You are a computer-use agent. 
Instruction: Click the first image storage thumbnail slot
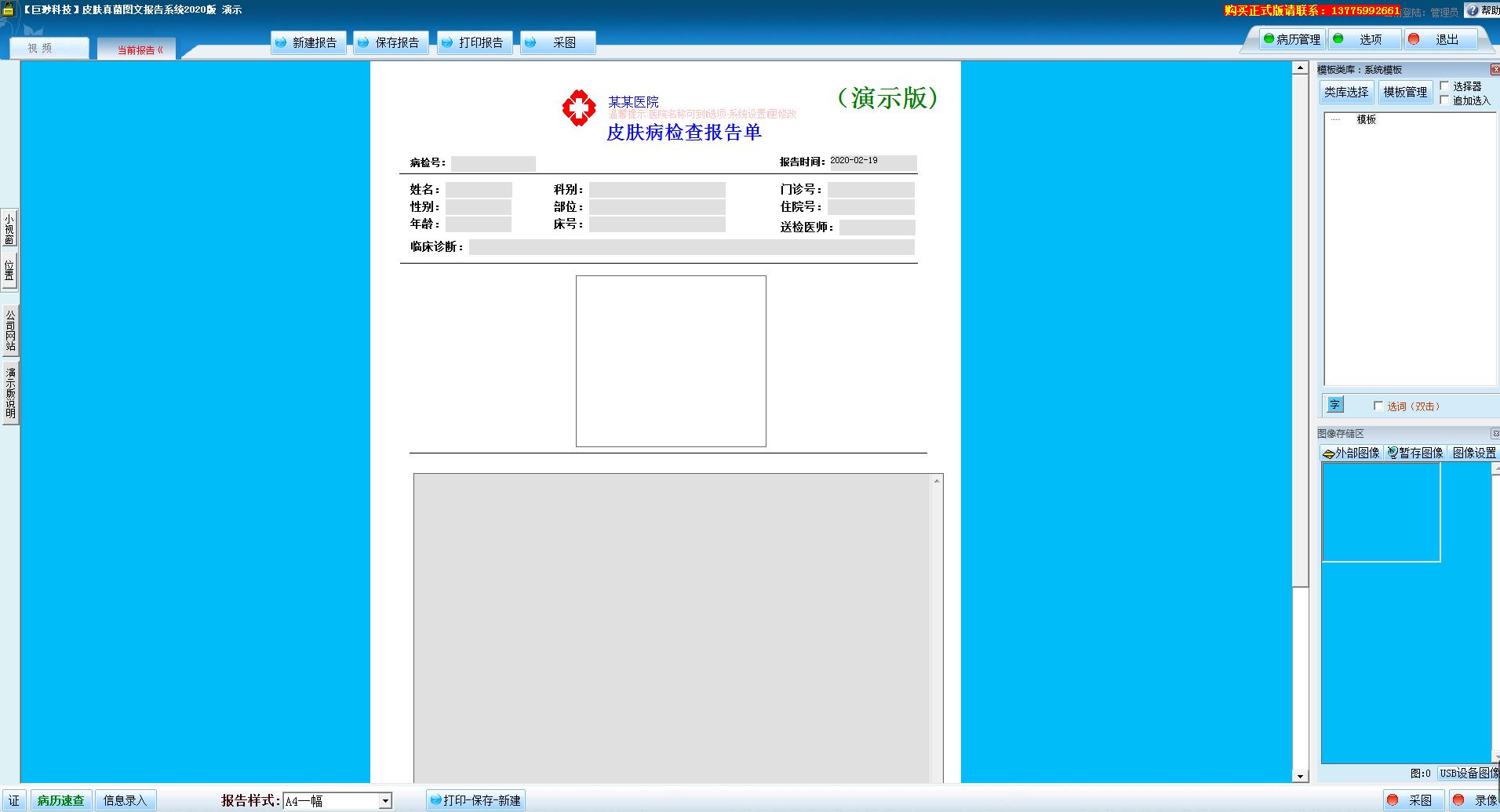(1381, 512)
